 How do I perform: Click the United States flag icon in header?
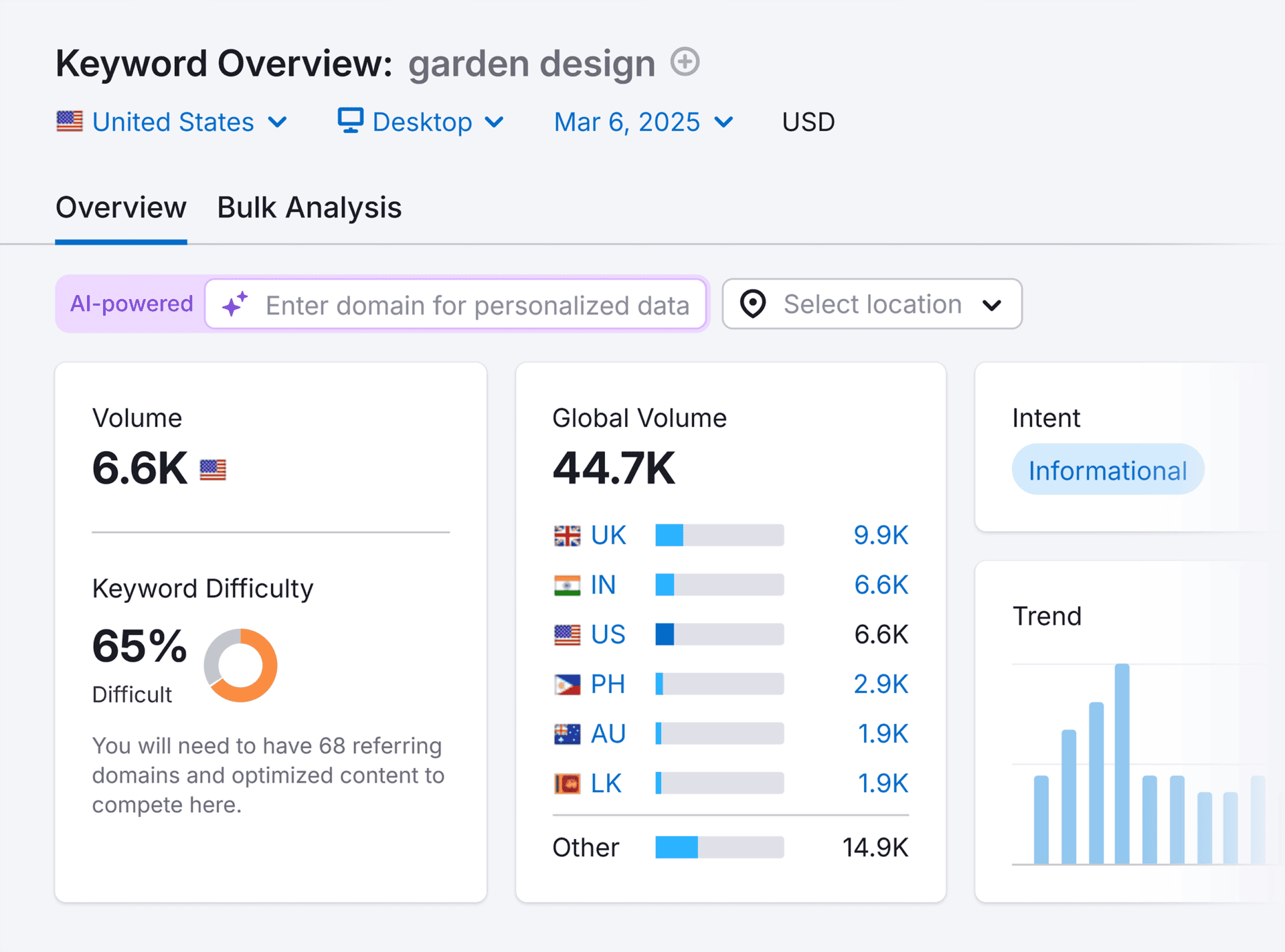[x=70, y=122]
